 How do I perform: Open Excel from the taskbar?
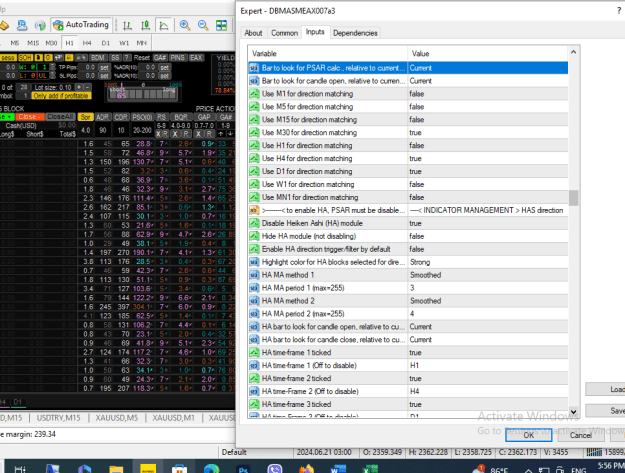click(370, 469)
